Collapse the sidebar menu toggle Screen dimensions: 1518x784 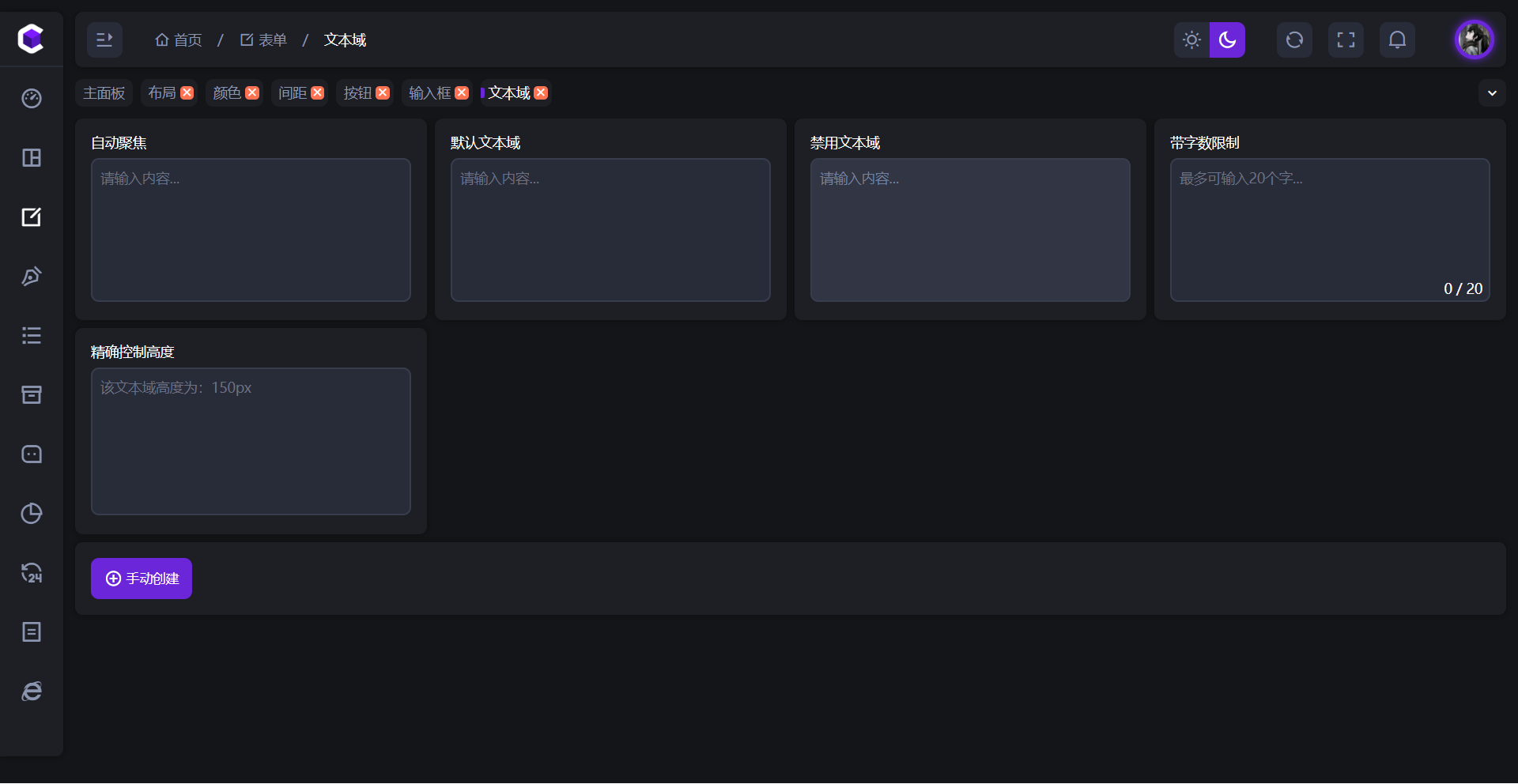click(x=104, y=40)
